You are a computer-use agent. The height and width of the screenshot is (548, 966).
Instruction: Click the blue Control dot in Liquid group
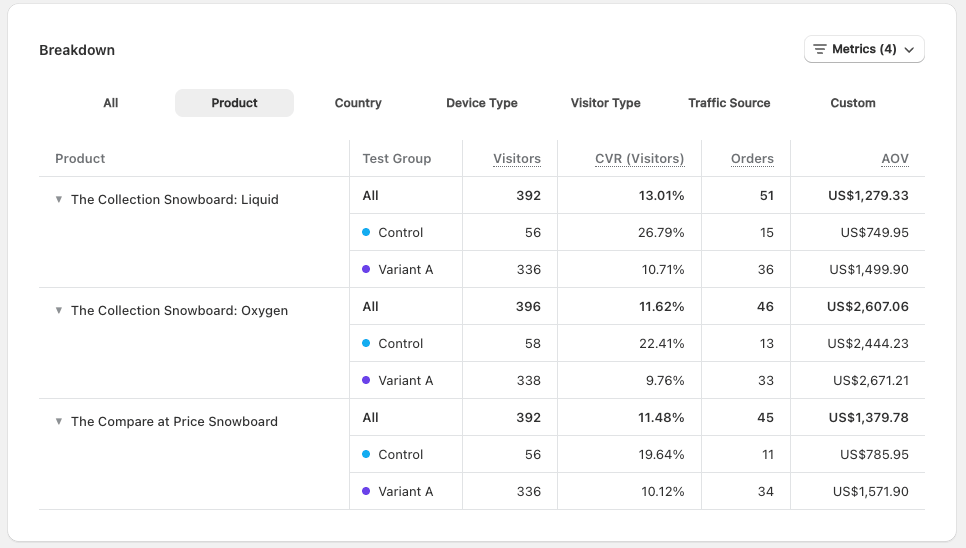[x=366, y=232]
